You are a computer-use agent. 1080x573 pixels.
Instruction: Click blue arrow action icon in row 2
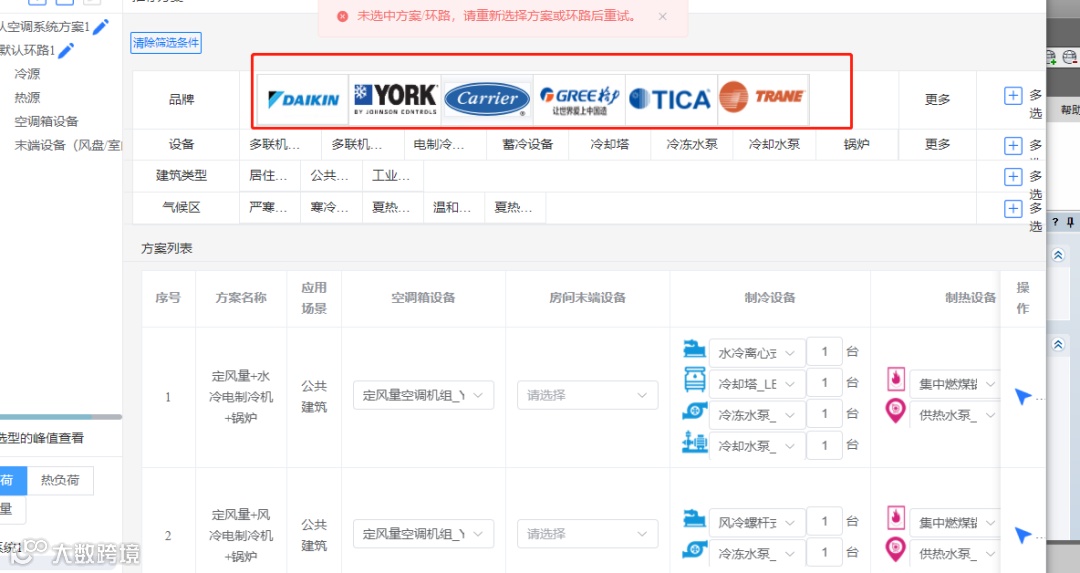tap(1023, 534)
